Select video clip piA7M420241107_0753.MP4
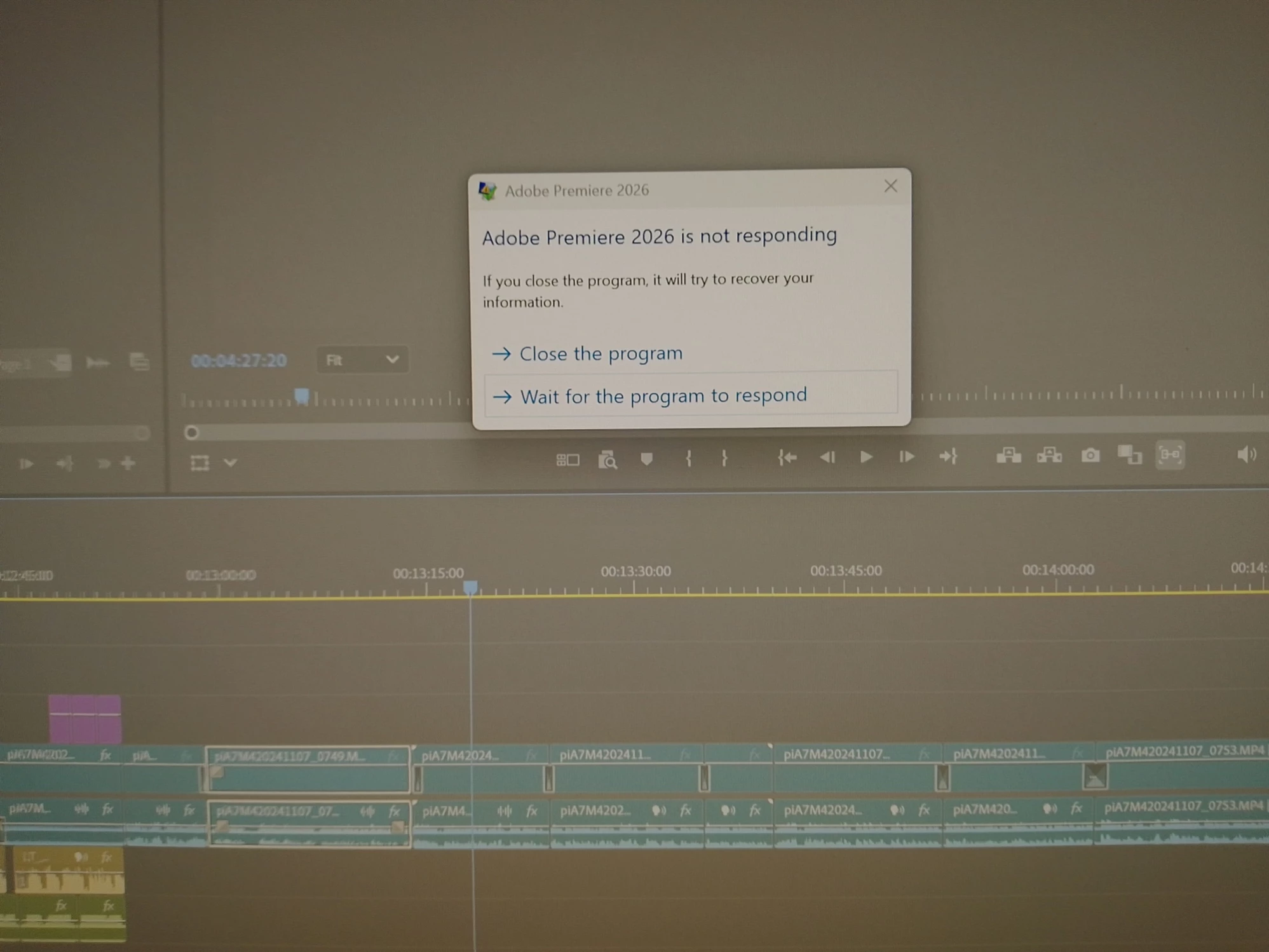The height and width of the screenshot is (952, 1269). [x=1183, y=766]
